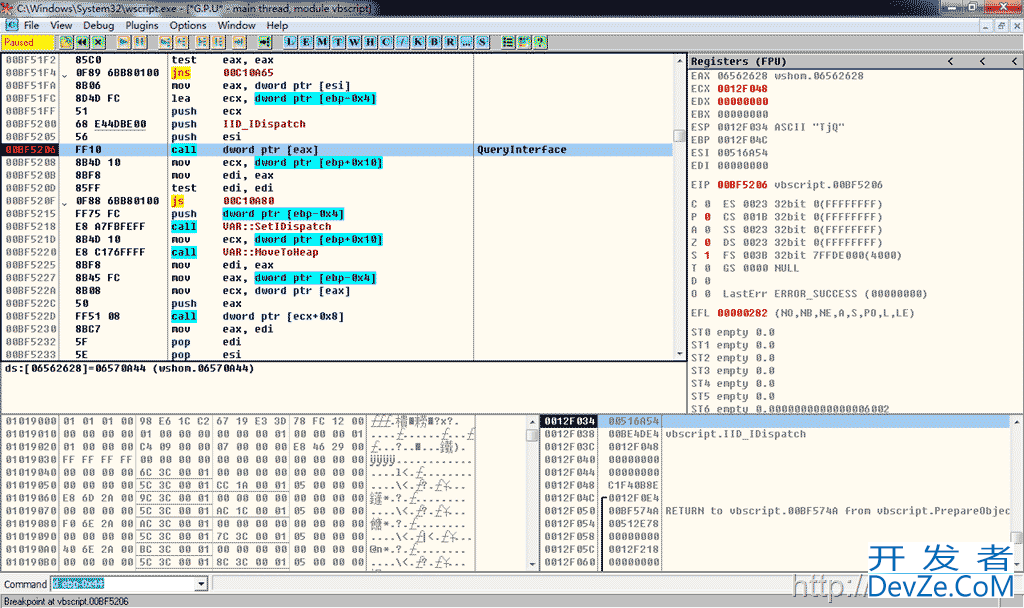The image size is (1024, 608).
Task: Open Memory map with M button
Action: tap(322, 42)
